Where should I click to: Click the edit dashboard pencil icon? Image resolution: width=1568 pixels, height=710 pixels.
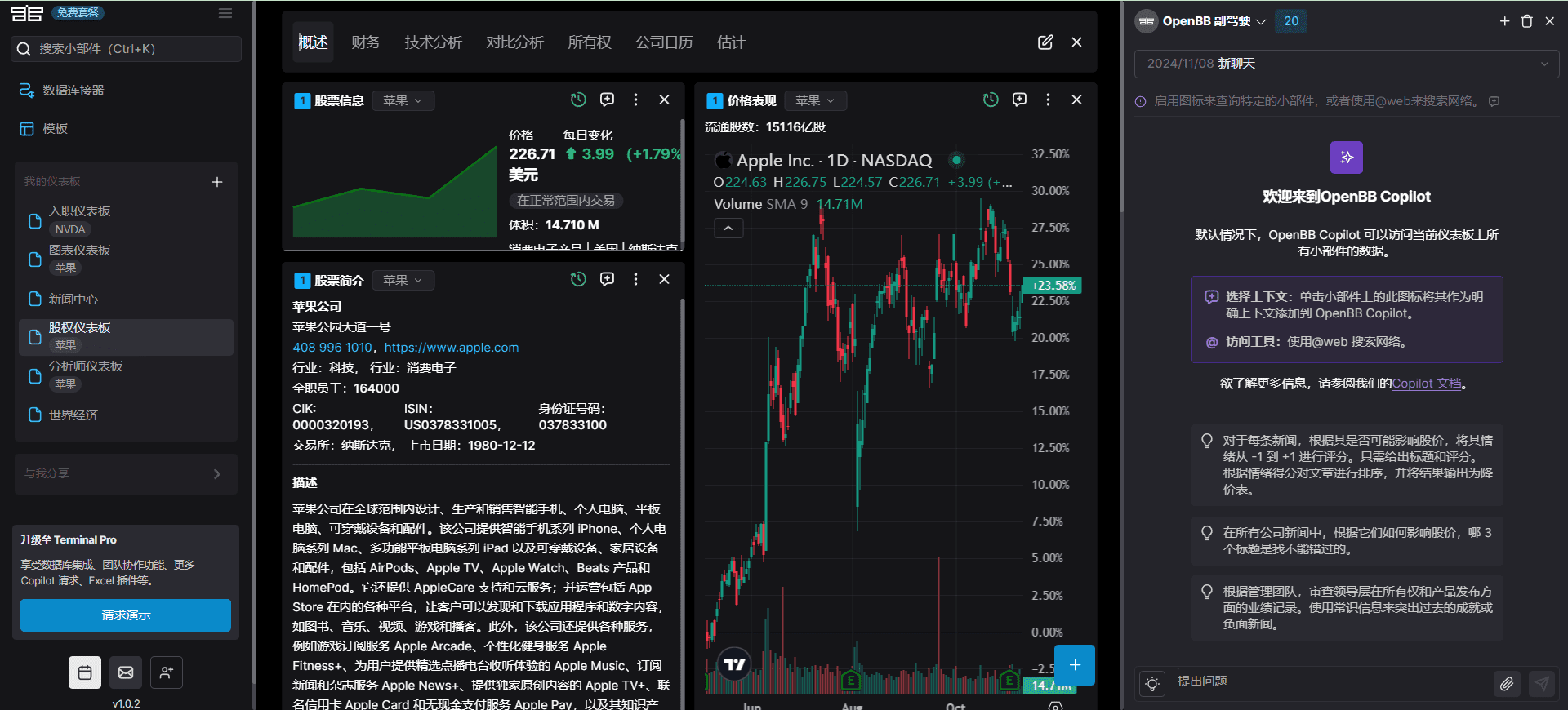point(1045,42)
